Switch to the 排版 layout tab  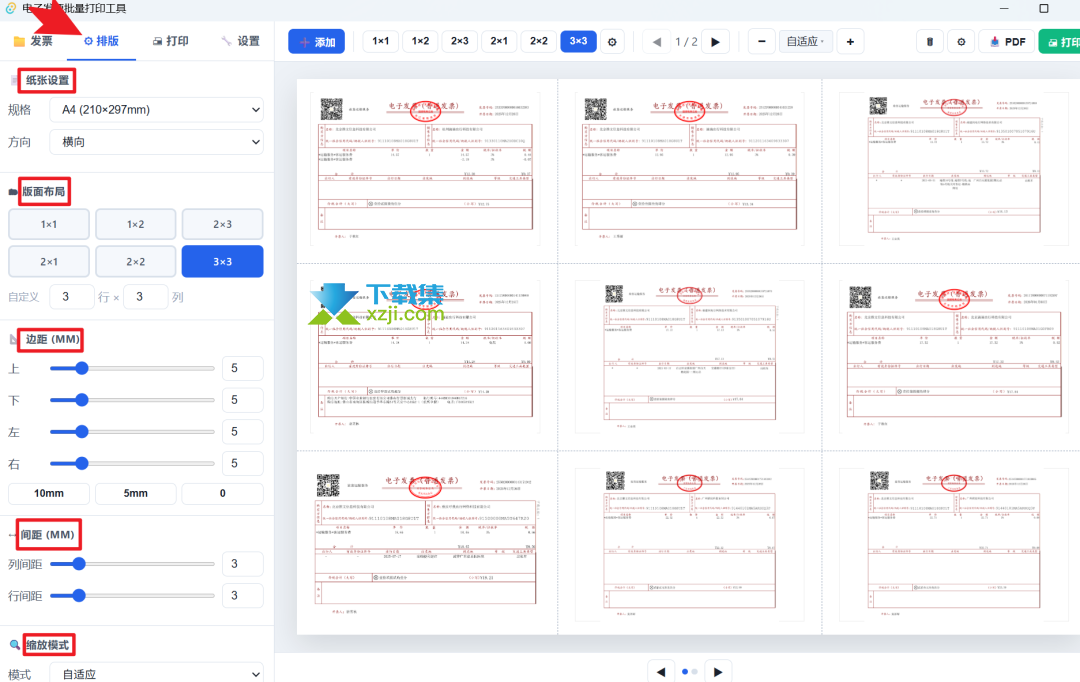[101, 41]
